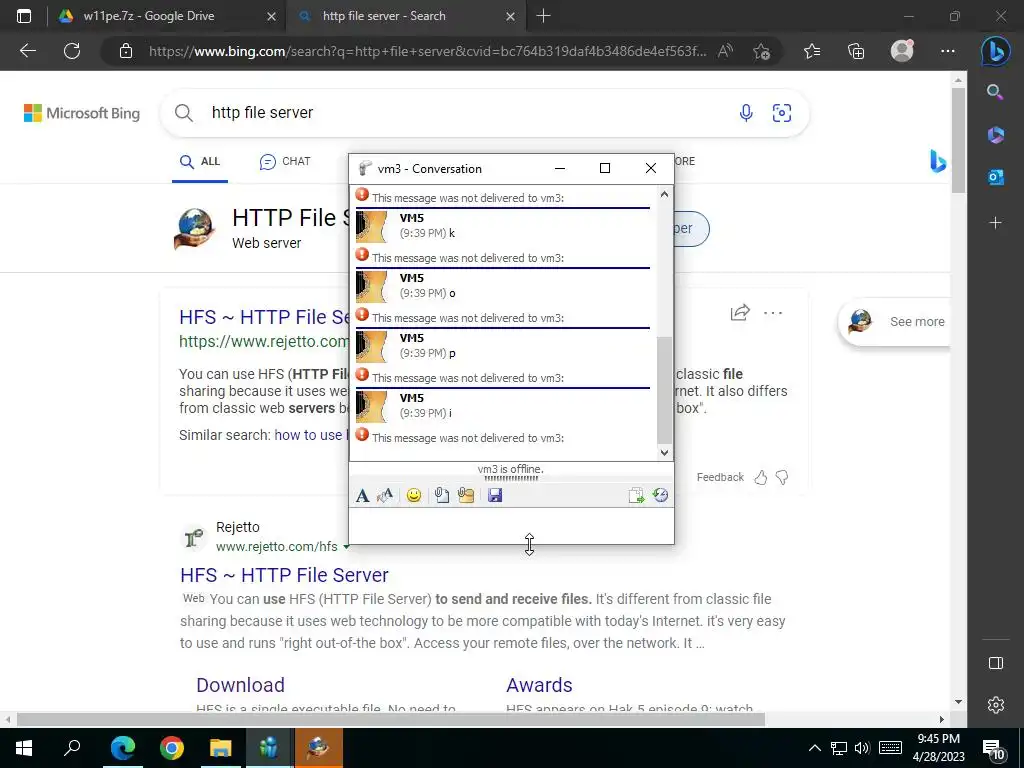The width and height of the screenshot is (1024, 768).
Task: Click the VM5 avatar next to message p
Action: 372,346
